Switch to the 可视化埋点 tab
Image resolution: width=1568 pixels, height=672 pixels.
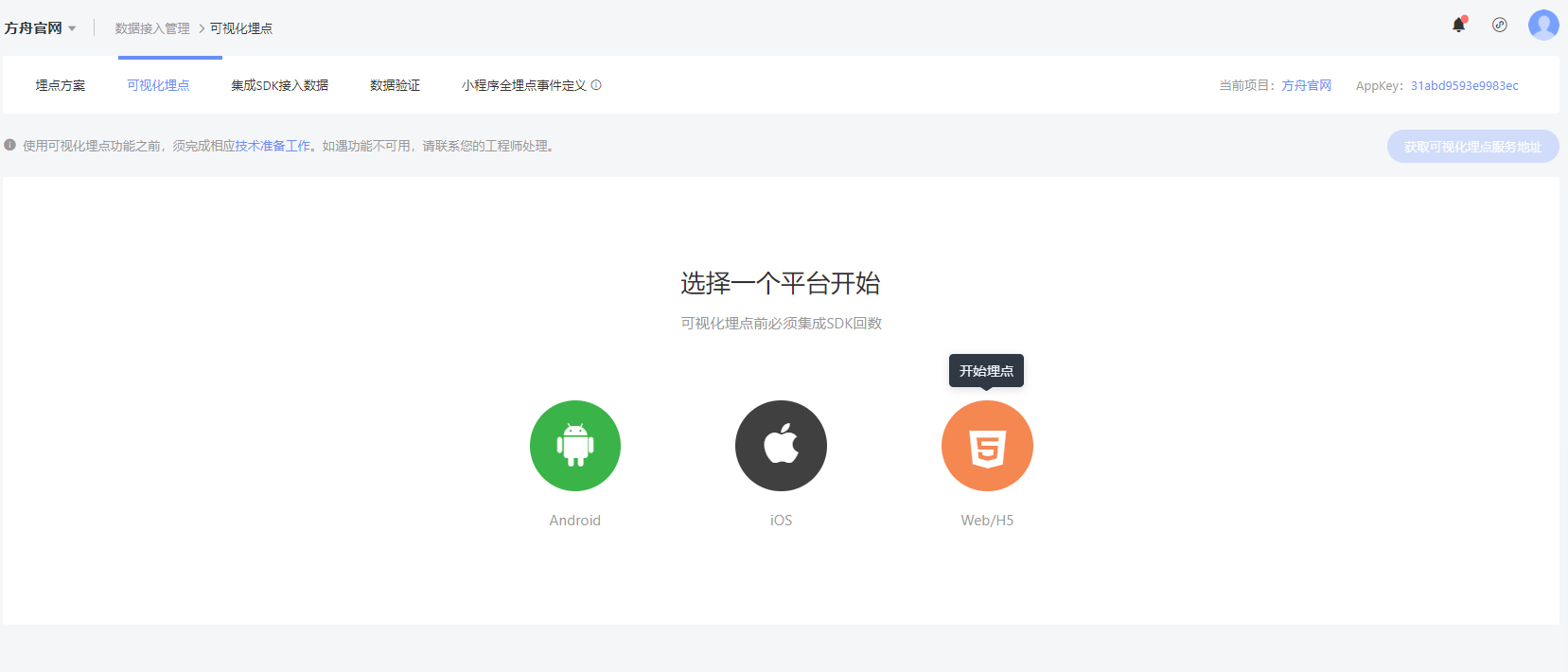tap(159, 85)
